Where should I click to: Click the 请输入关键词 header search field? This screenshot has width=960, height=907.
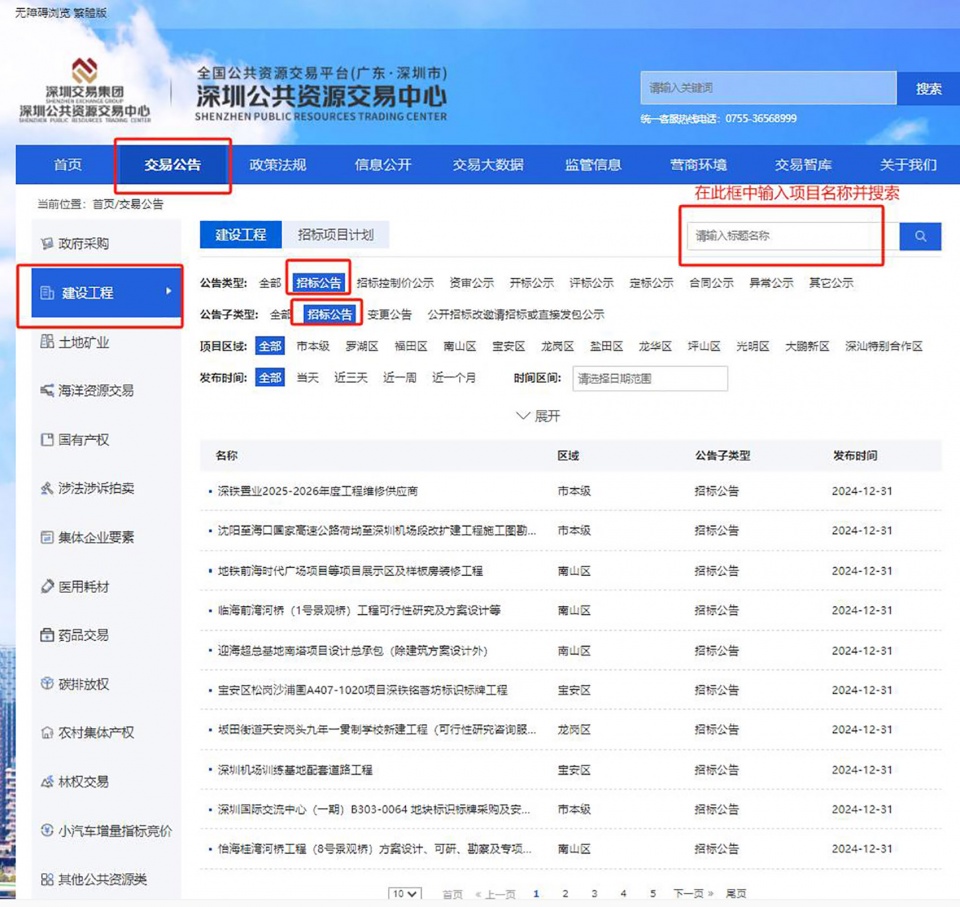[x=768, y=88]
